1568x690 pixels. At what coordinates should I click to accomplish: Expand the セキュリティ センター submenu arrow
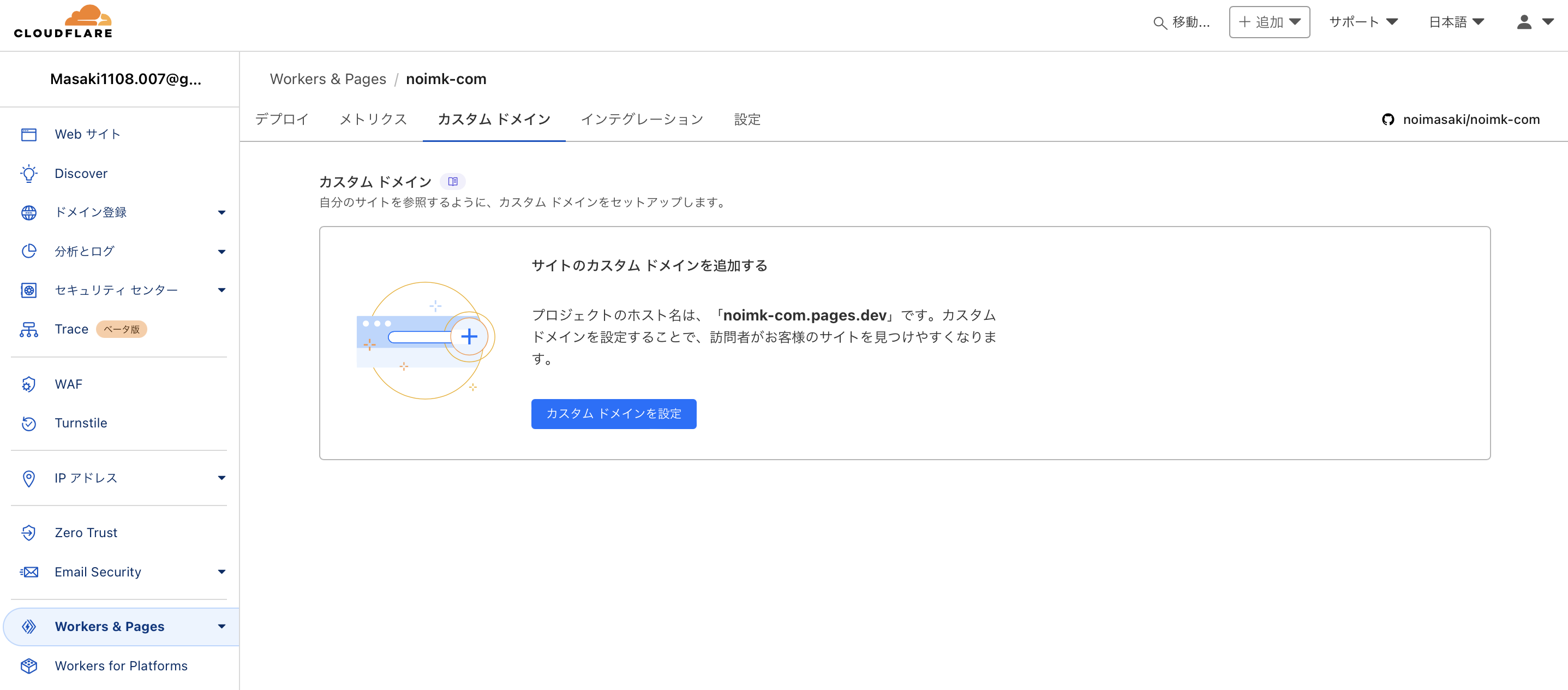pyautogui.click(x=222, y=290)
